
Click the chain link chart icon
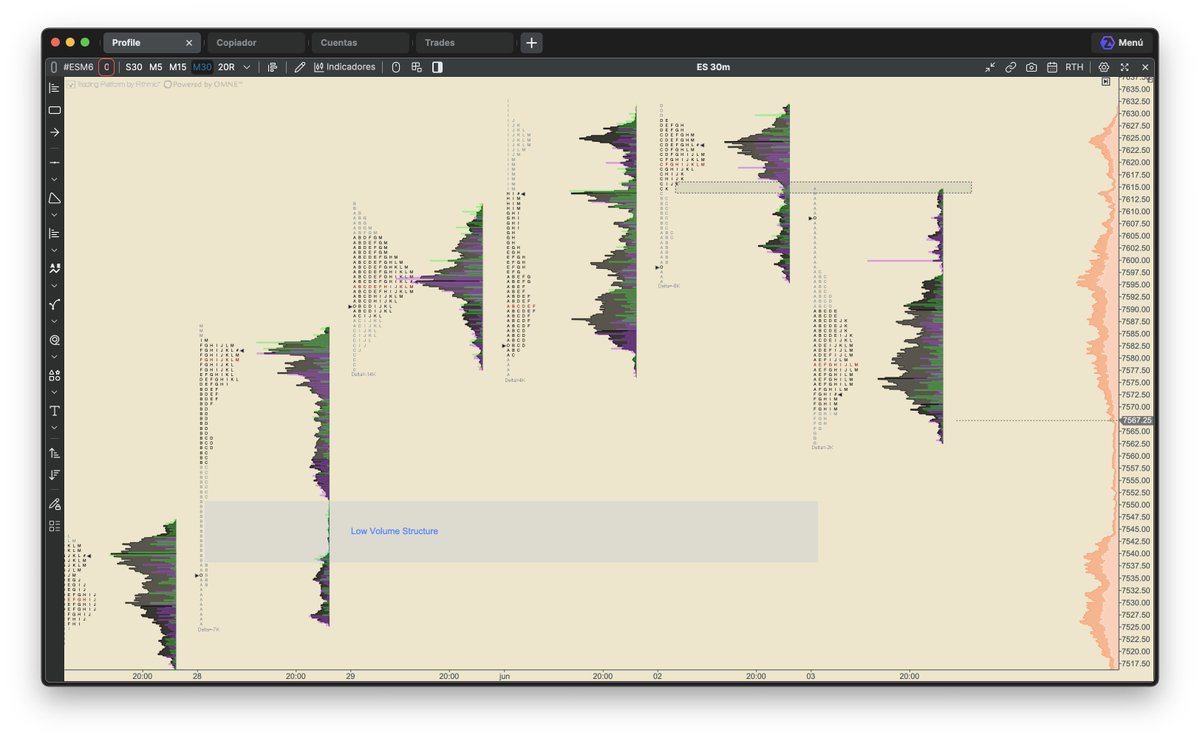[1010, 67]
